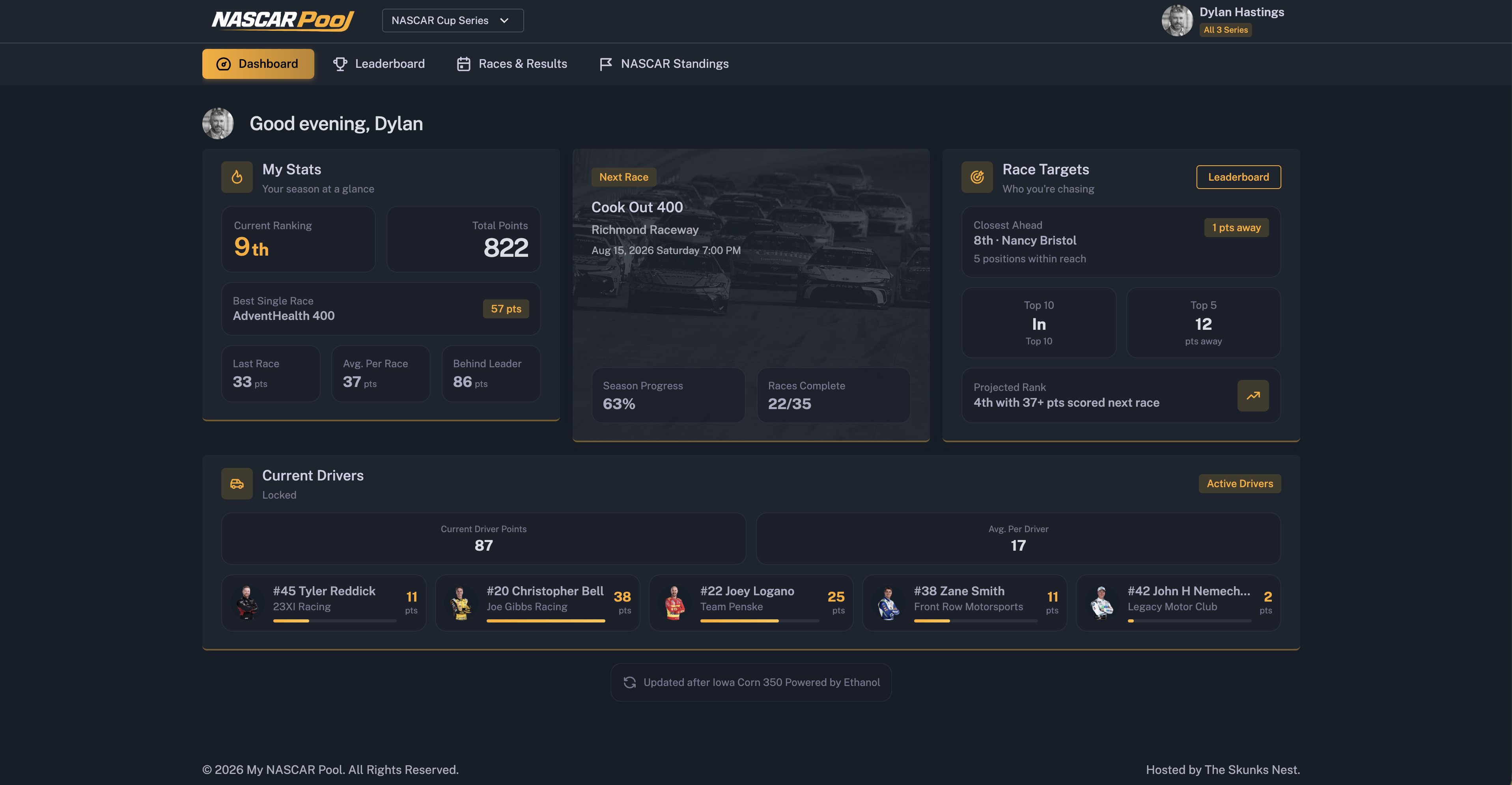Click the Active Drivers badge

[1239, 484]
